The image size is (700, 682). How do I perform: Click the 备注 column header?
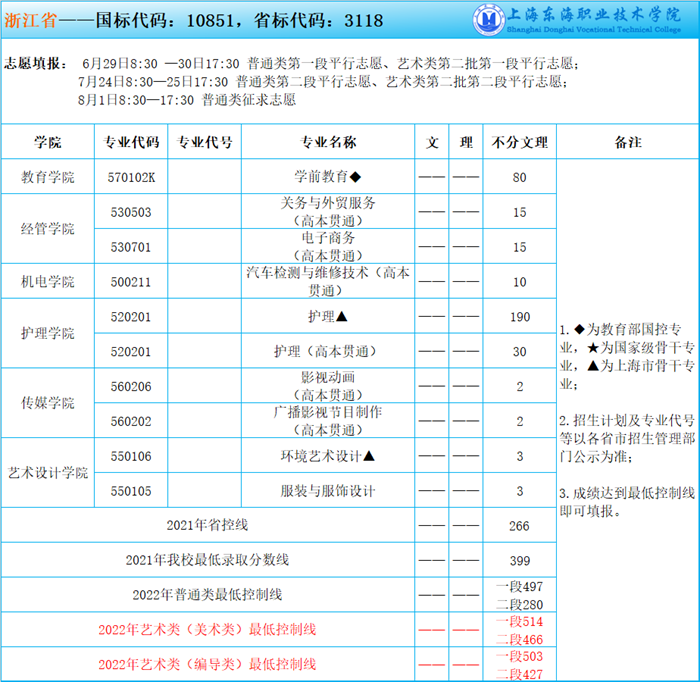pos(627,142)
